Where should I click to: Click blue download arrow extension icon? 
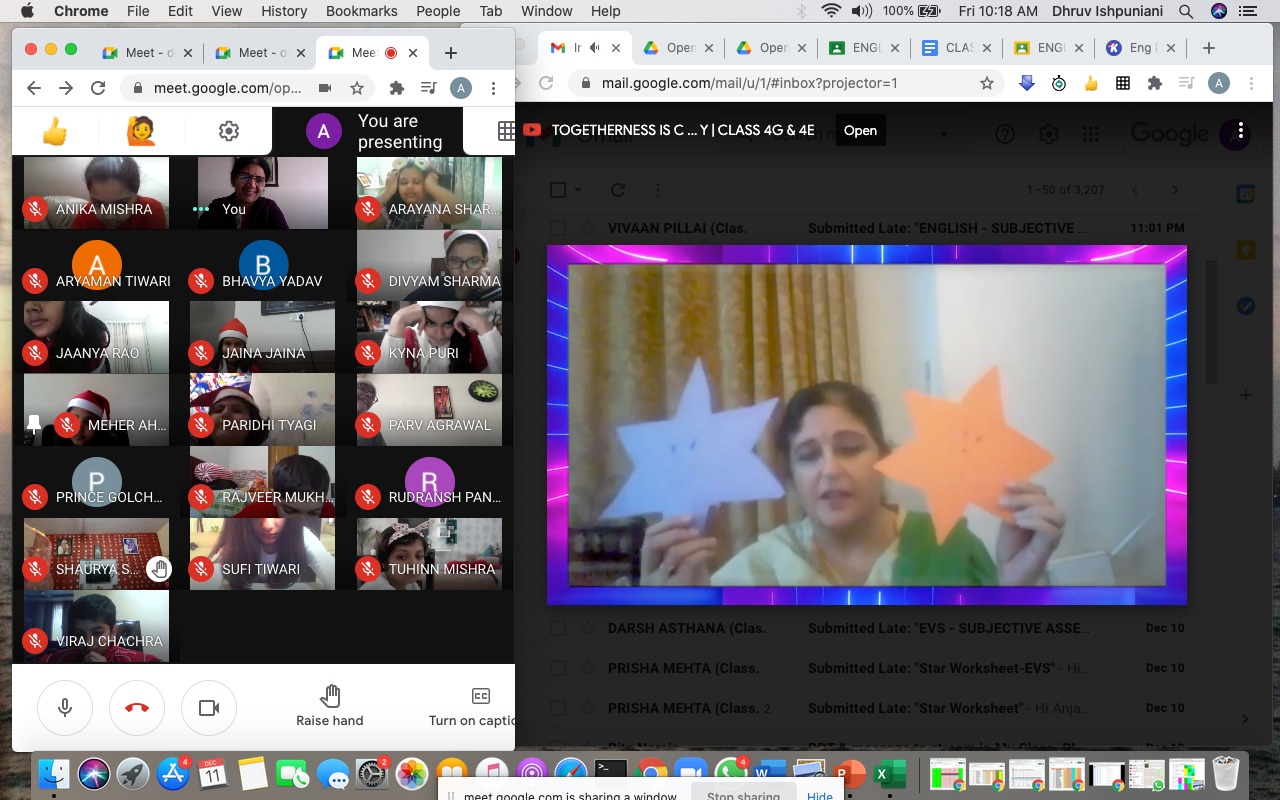click(x=1027, y=83)
